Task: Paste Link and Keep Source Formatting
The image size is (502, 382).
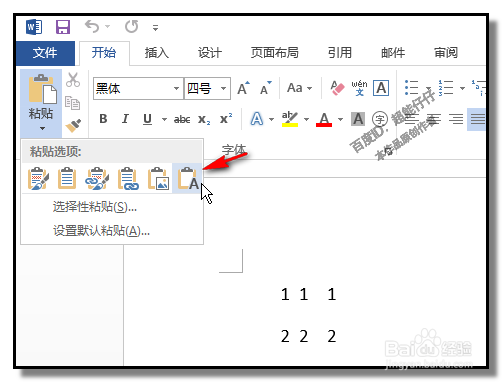Action: [x=97, y=178]
